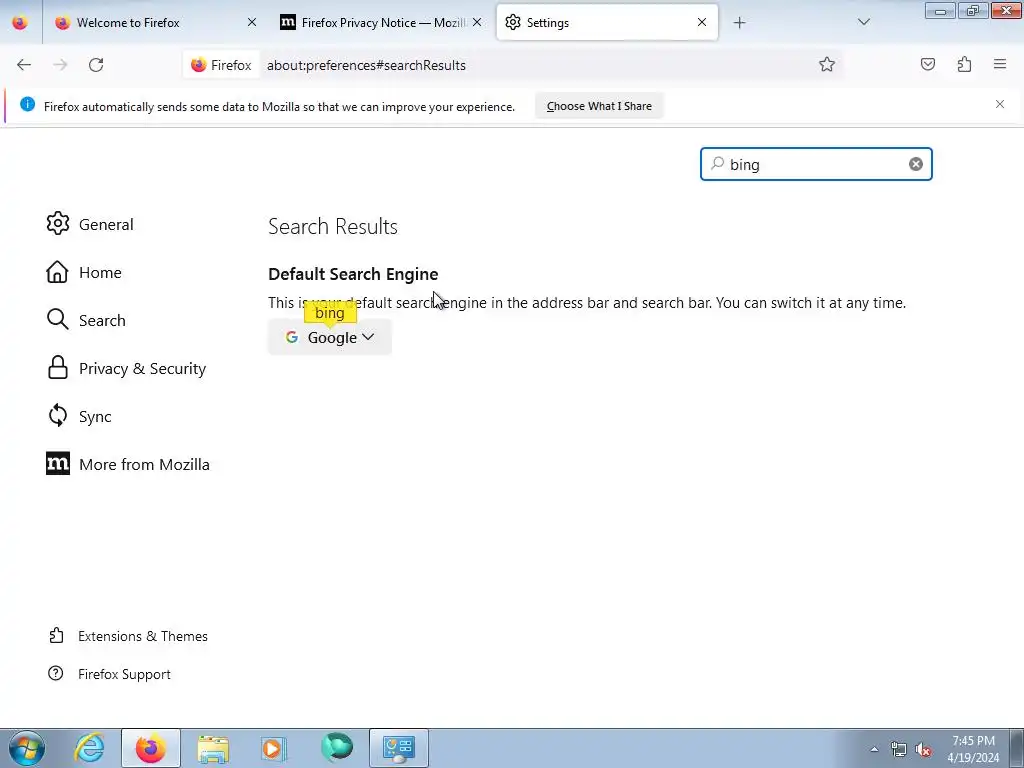Image resolution: width=1024 pixels, height=768 pixels.
Task: Open a new tab with the plus button
Action: [x=739, y=23]
